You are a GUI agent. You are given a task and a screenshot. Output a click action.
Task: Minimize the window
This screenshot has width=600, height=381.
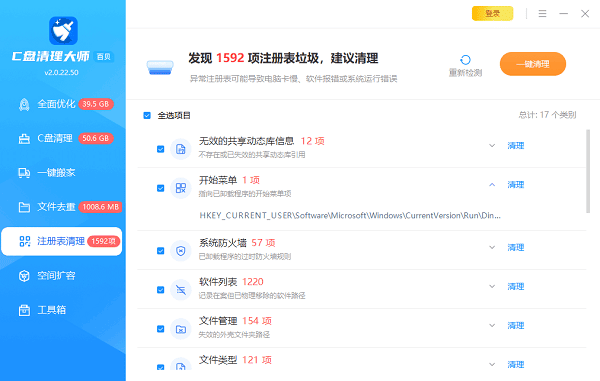(x=564, y=14)
